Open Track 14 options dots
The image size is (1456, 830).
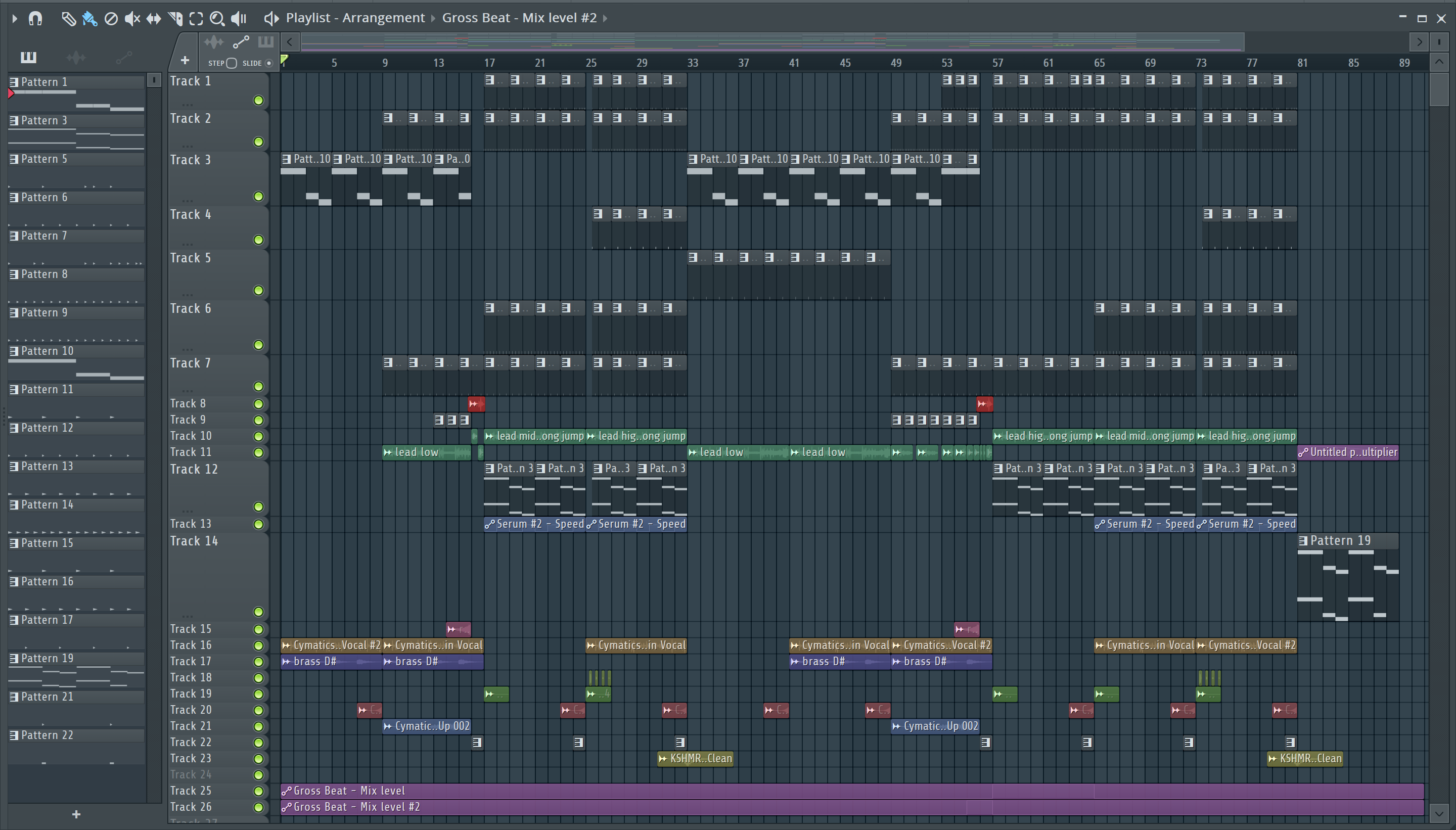point(187,616)
